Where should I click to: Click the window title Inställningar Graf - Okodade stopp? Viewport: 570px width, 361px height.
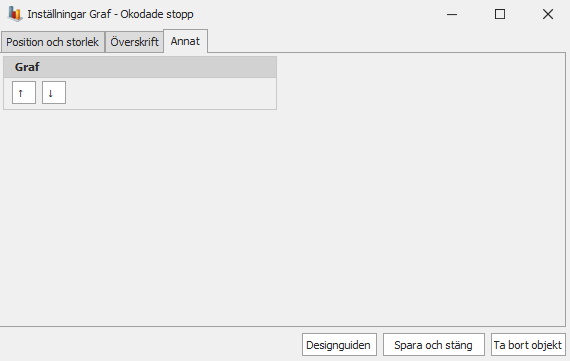click(x=111, y=14)
